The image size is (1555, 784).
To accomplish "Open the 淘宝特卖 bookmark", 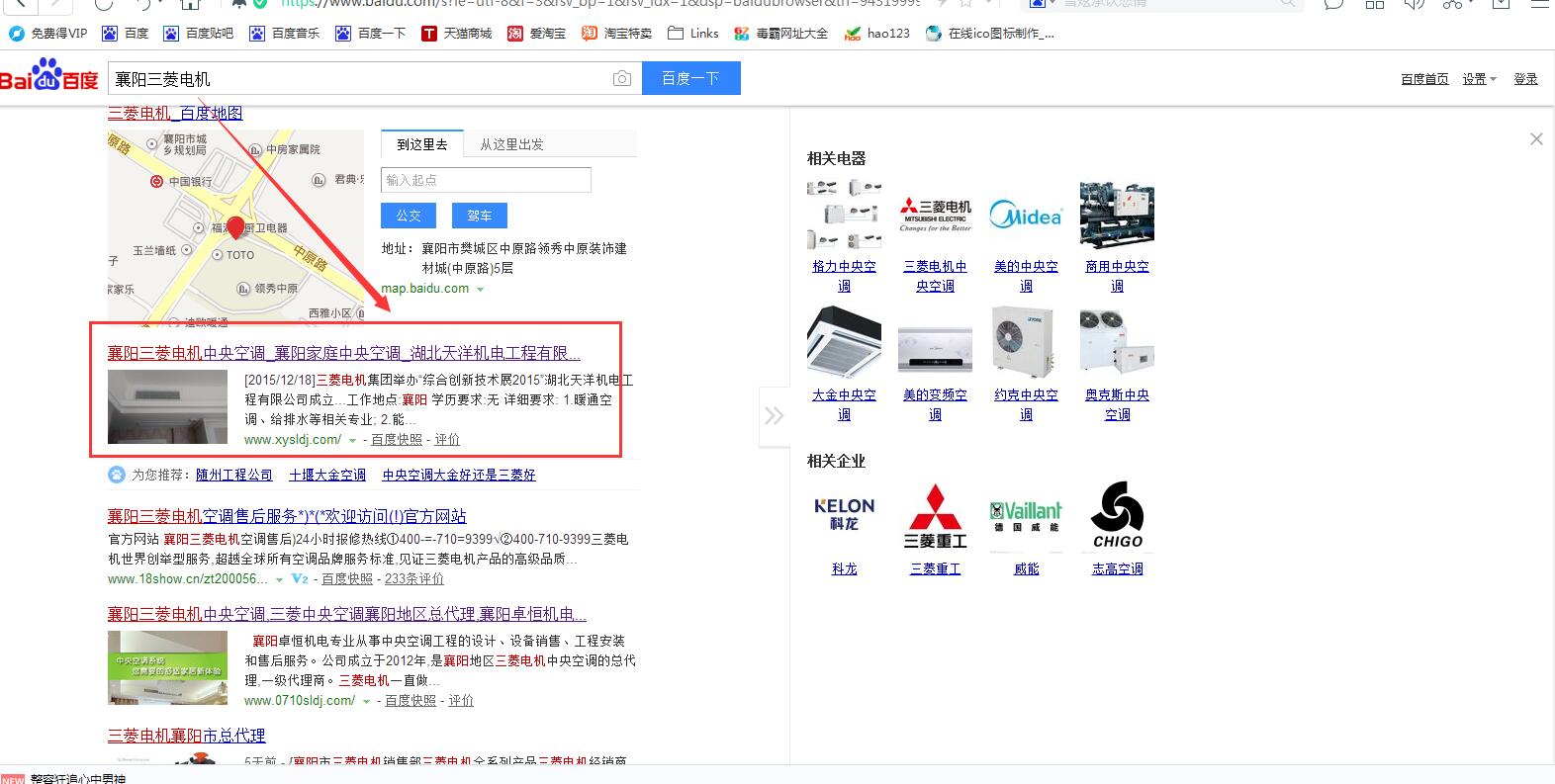I will [617, 34].
